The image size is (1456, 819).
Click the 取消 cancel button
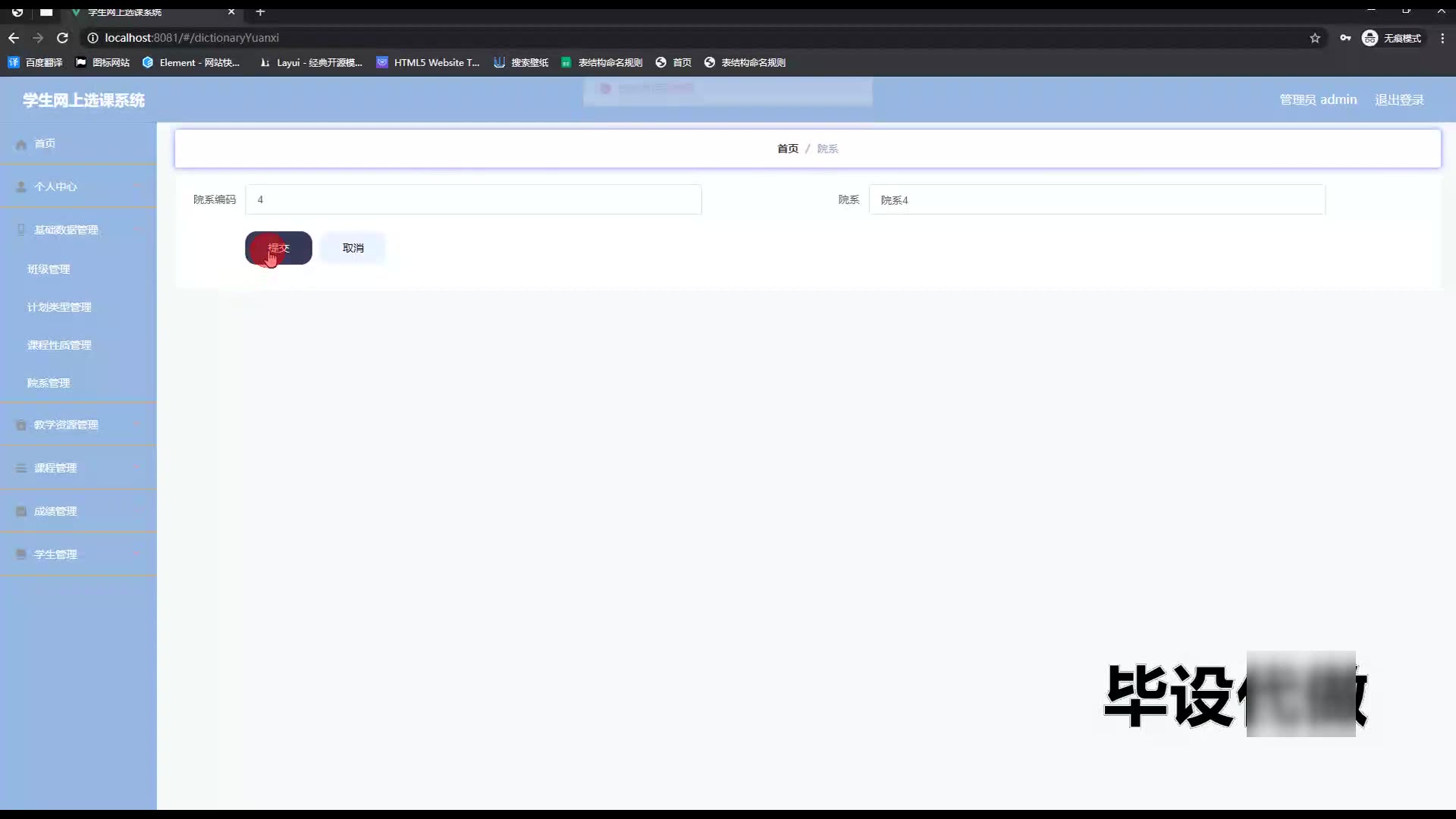pyautogui.click(x=353, y=248)
